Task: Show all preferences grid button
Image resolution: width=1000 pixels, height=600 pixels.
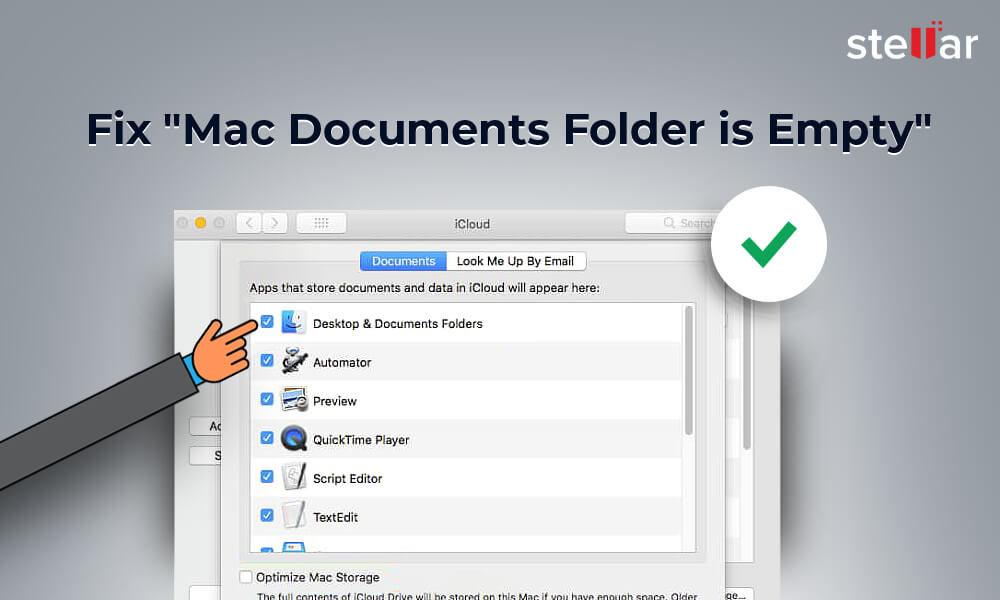Action: click(x=321, y=223)
